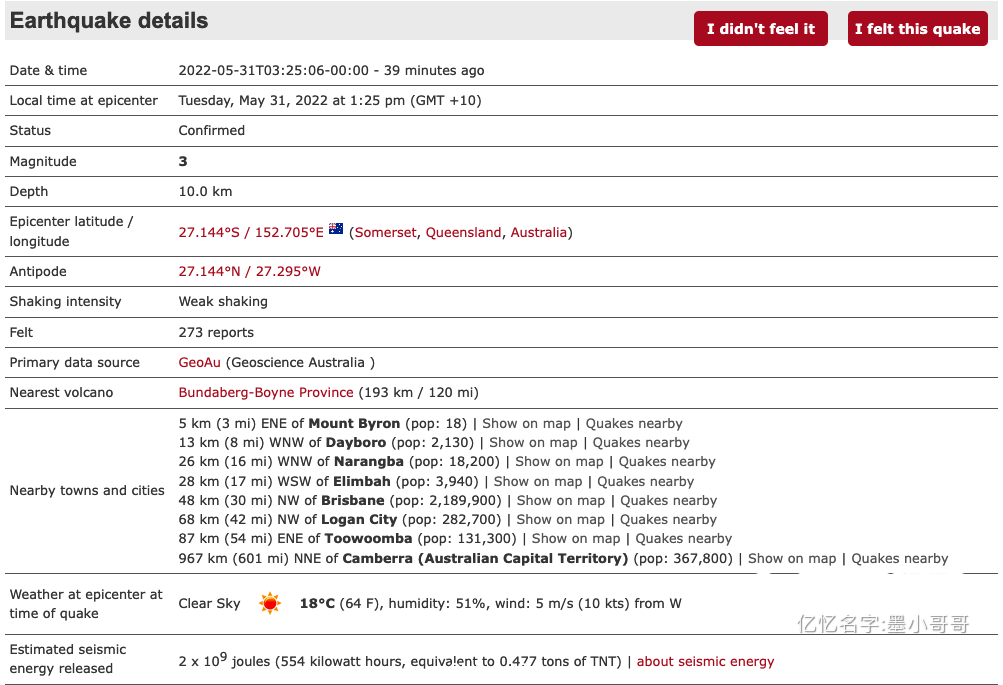Image resolution: width=1003 pixels, height=685 pixels.
Task: Show Elimbah on map
Action: pos(538,481)
